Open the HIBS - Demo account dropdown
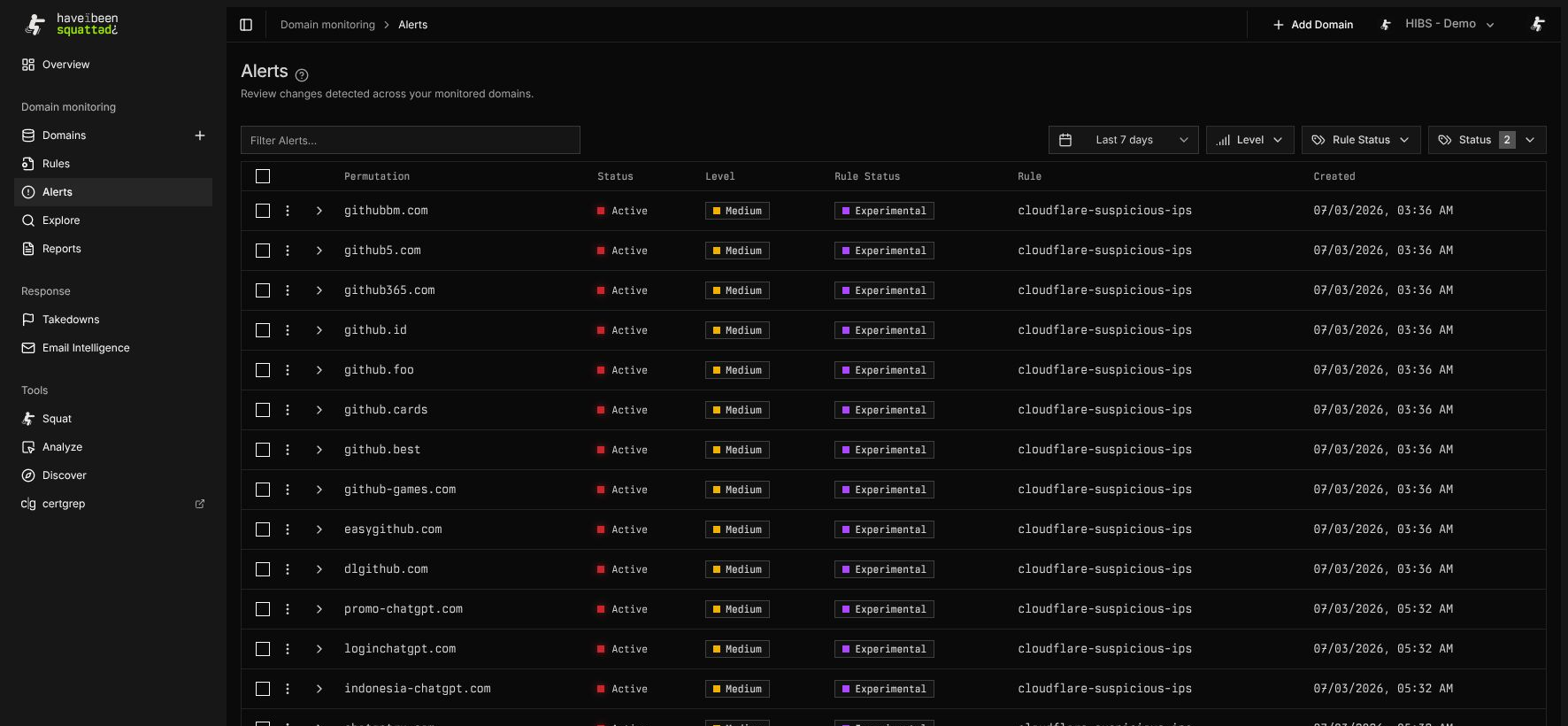This screenshot has height=726, width=1568. tap(1437, 25)
